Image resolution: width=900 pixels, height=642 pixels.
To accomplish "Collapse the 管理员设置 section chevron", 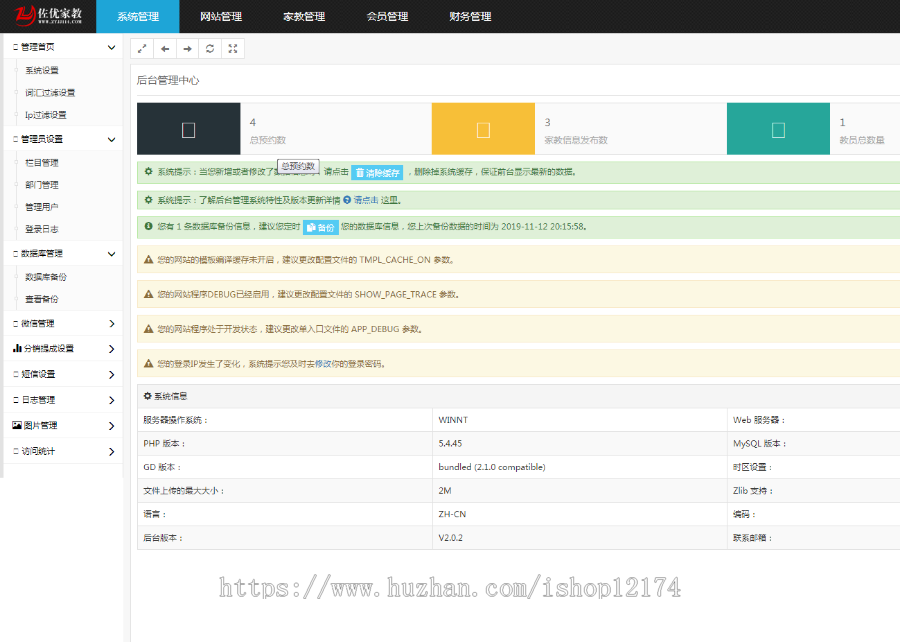I will click(111, 139).
